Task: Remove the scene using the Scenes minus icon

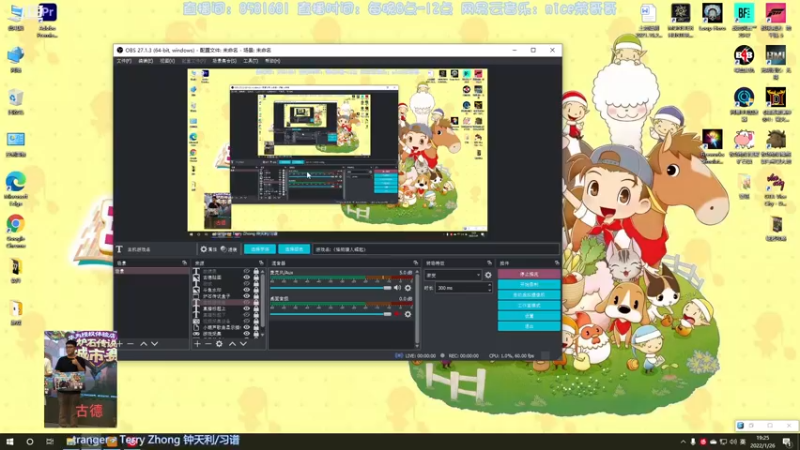Action: (131, 344)
